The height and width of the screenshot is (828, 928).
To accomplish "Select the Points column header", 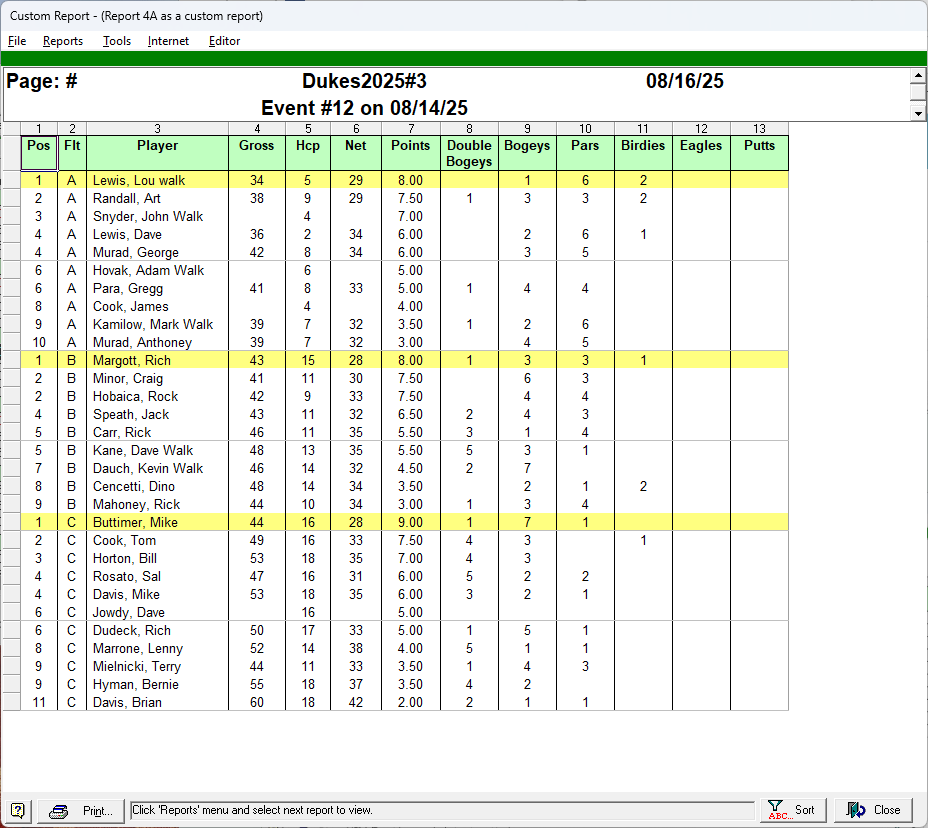I will (410, 146).
